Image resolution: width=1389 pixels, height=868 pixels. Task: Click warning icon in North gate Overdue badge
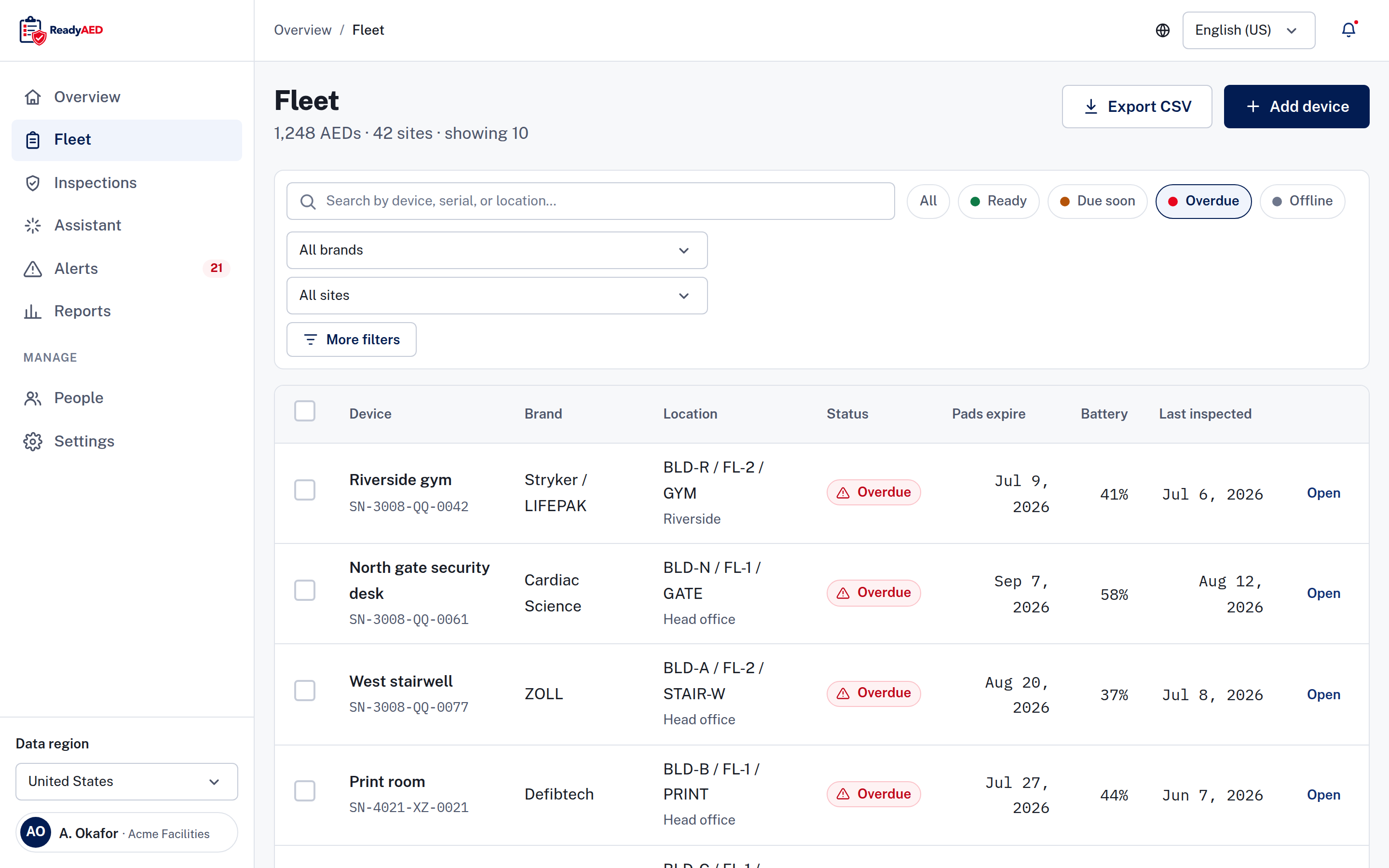click(843, 593)
